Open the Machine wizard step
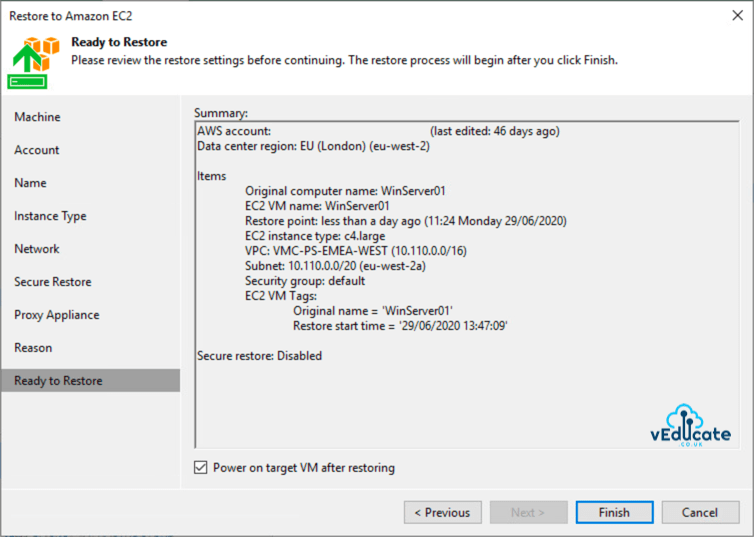 coord(37,117)
